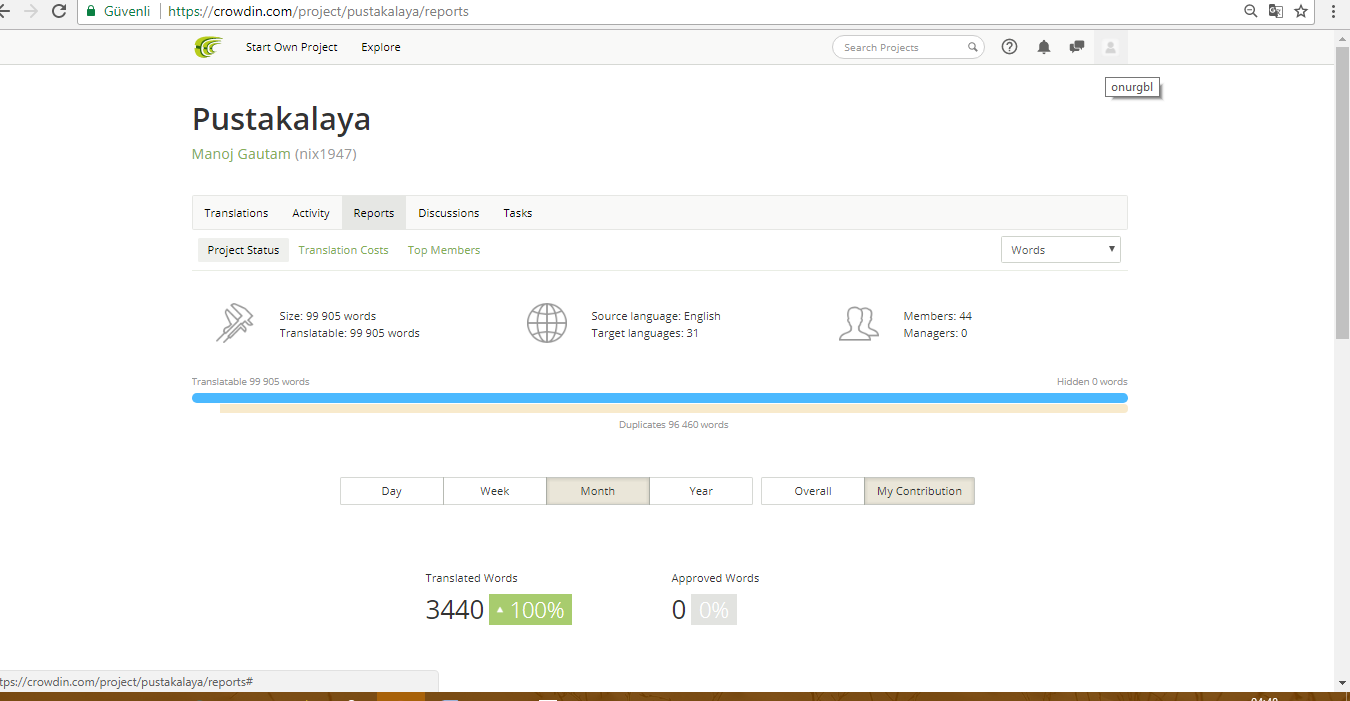Viewport: 1350px width, 701px height.
Task: Click the members people icon
Action: pyautogui.click(x=859, y=323)
